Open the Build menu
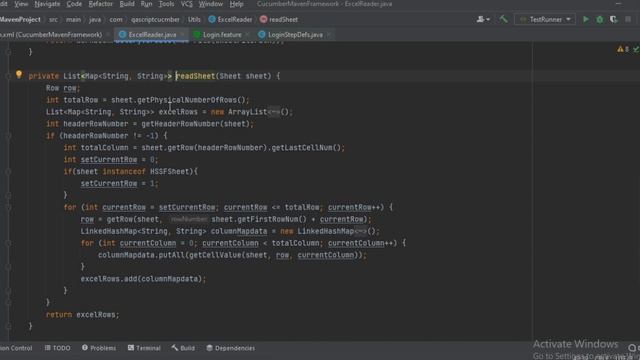The width and height of the screenshot is (640, 360). point(127,4)
